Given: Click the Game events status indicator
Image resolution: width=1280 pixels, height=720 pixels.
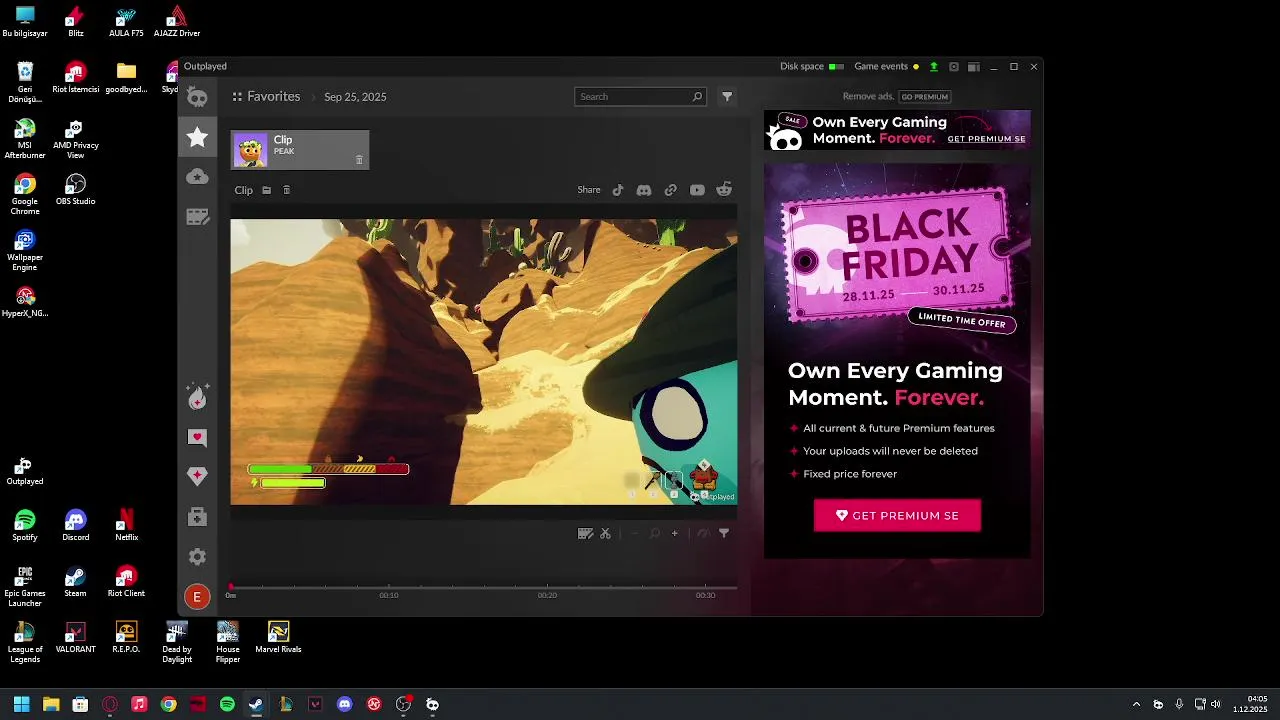Looking at the screenshot, I should [887, 67].
